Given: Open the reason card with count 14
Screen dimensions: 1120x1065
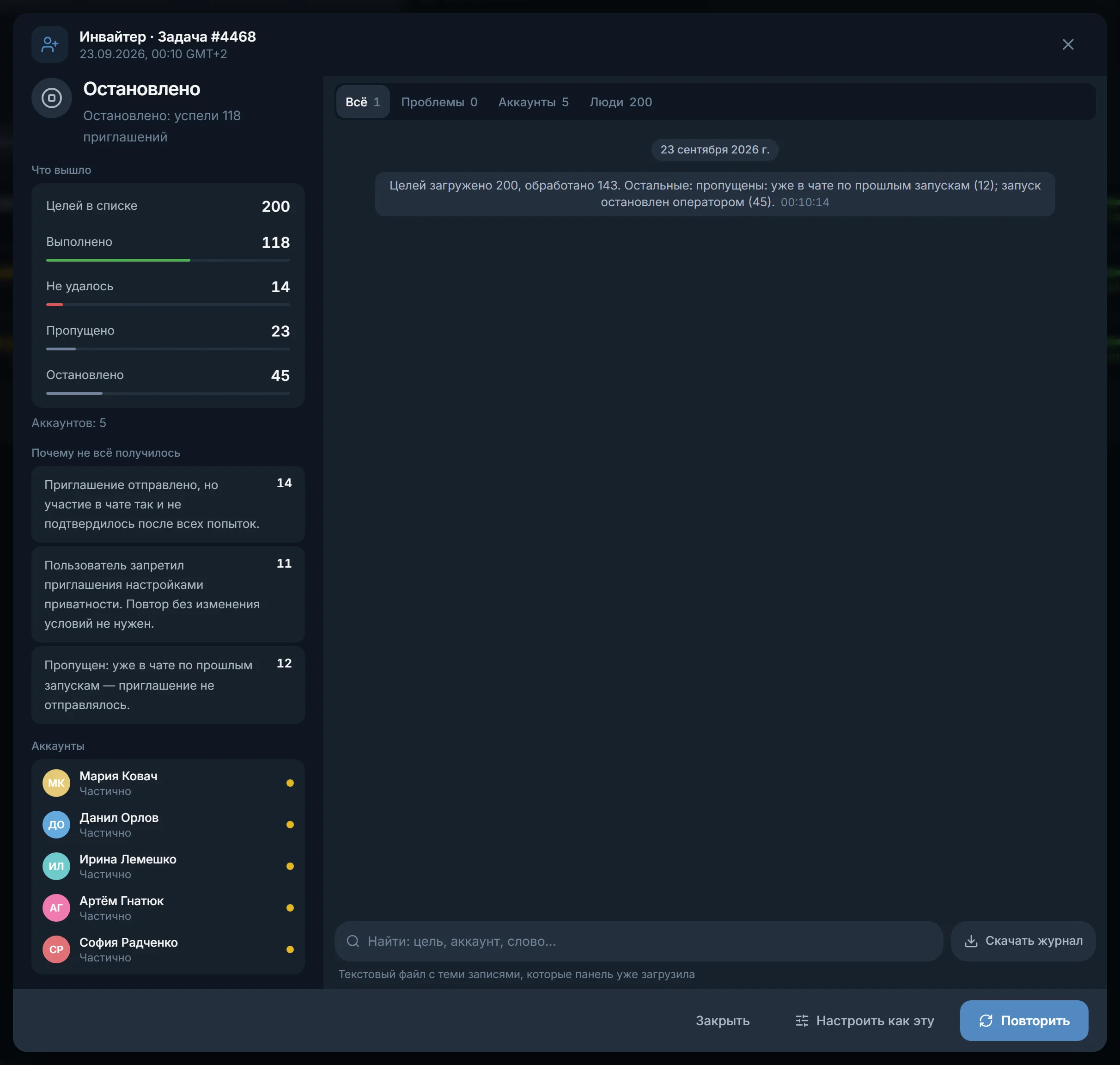Looking at the screenshot, I should point(168,504).
